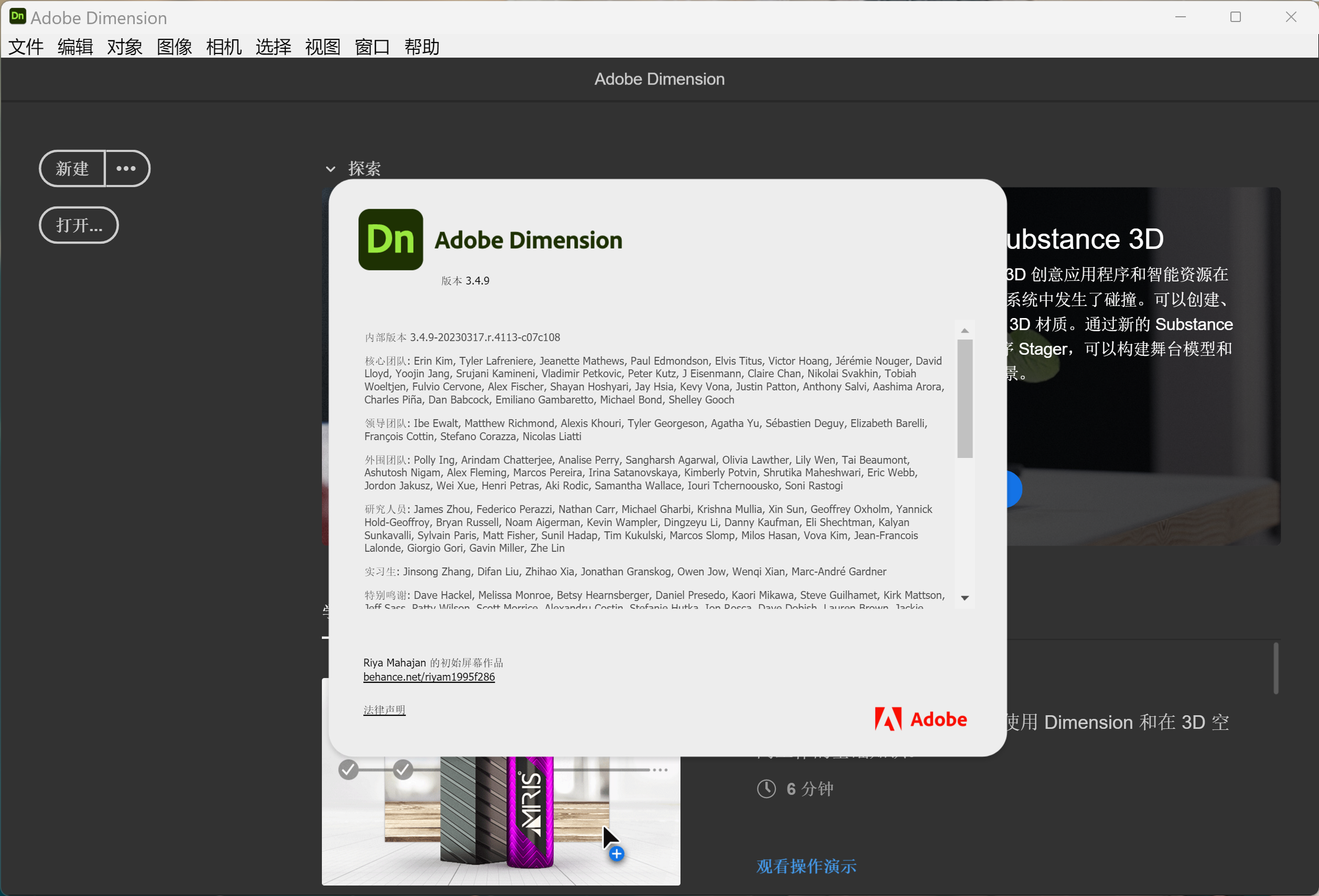Click the Adobe logo in About dialog

click(921, 719)
